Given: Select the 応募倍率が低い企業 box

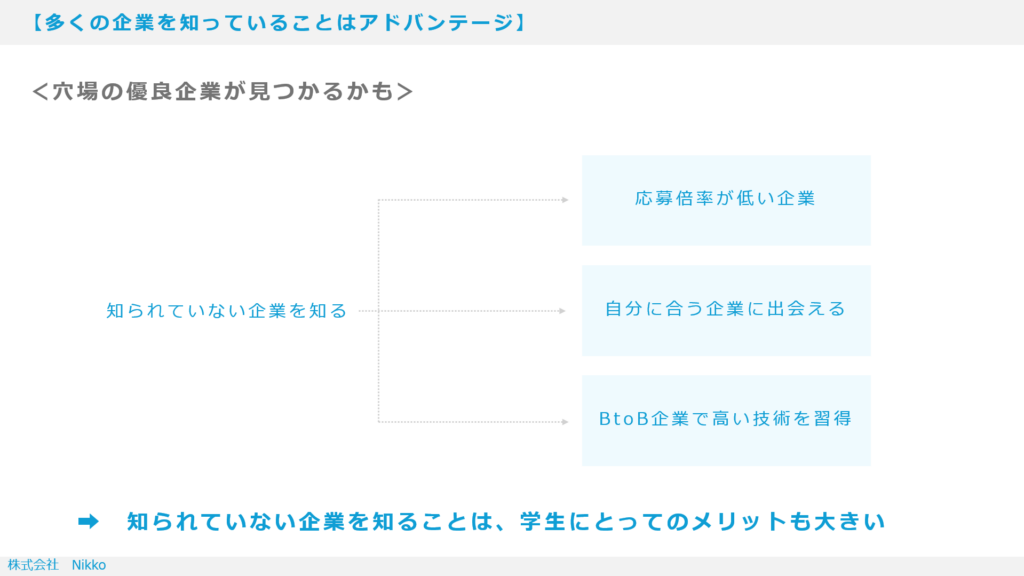Looking at the screenshot, I should [x=726, y=200].
